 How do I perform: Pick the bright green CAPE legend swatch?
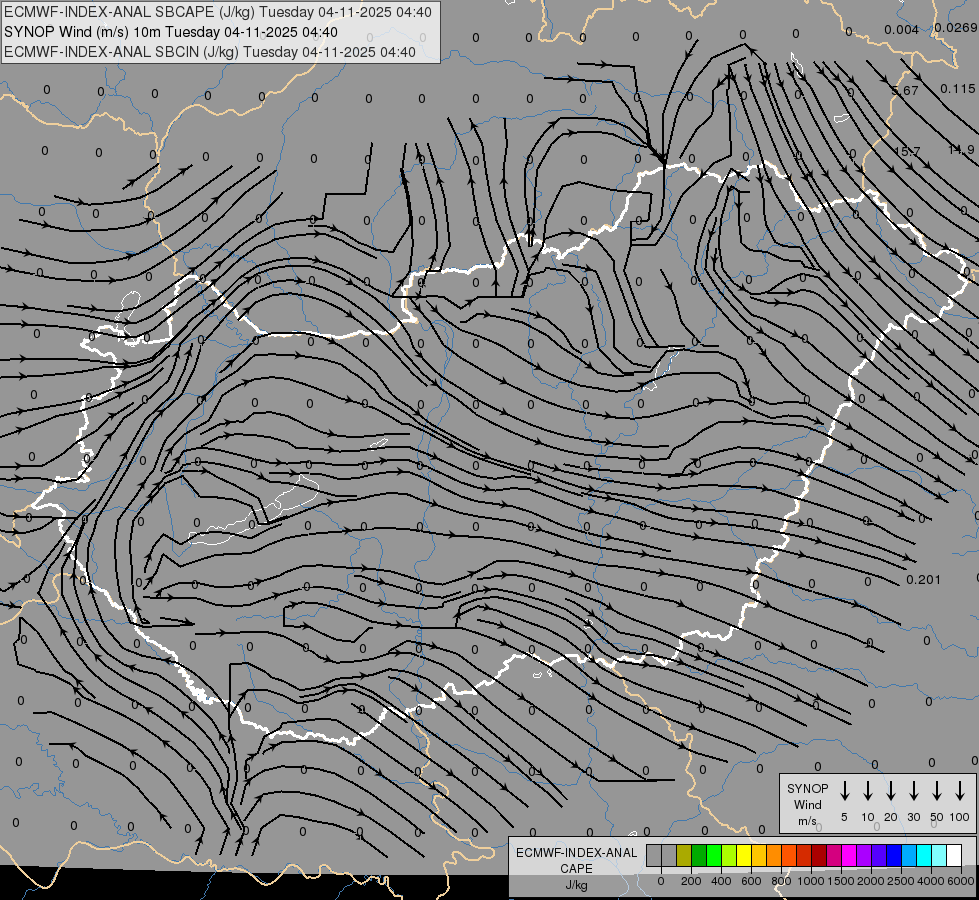[714, 855]
